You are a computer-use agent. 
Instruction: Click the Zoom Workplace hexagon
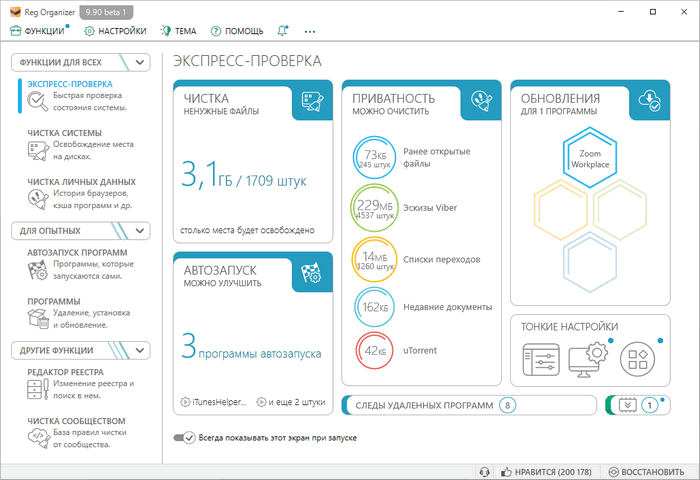coord(590,158)
